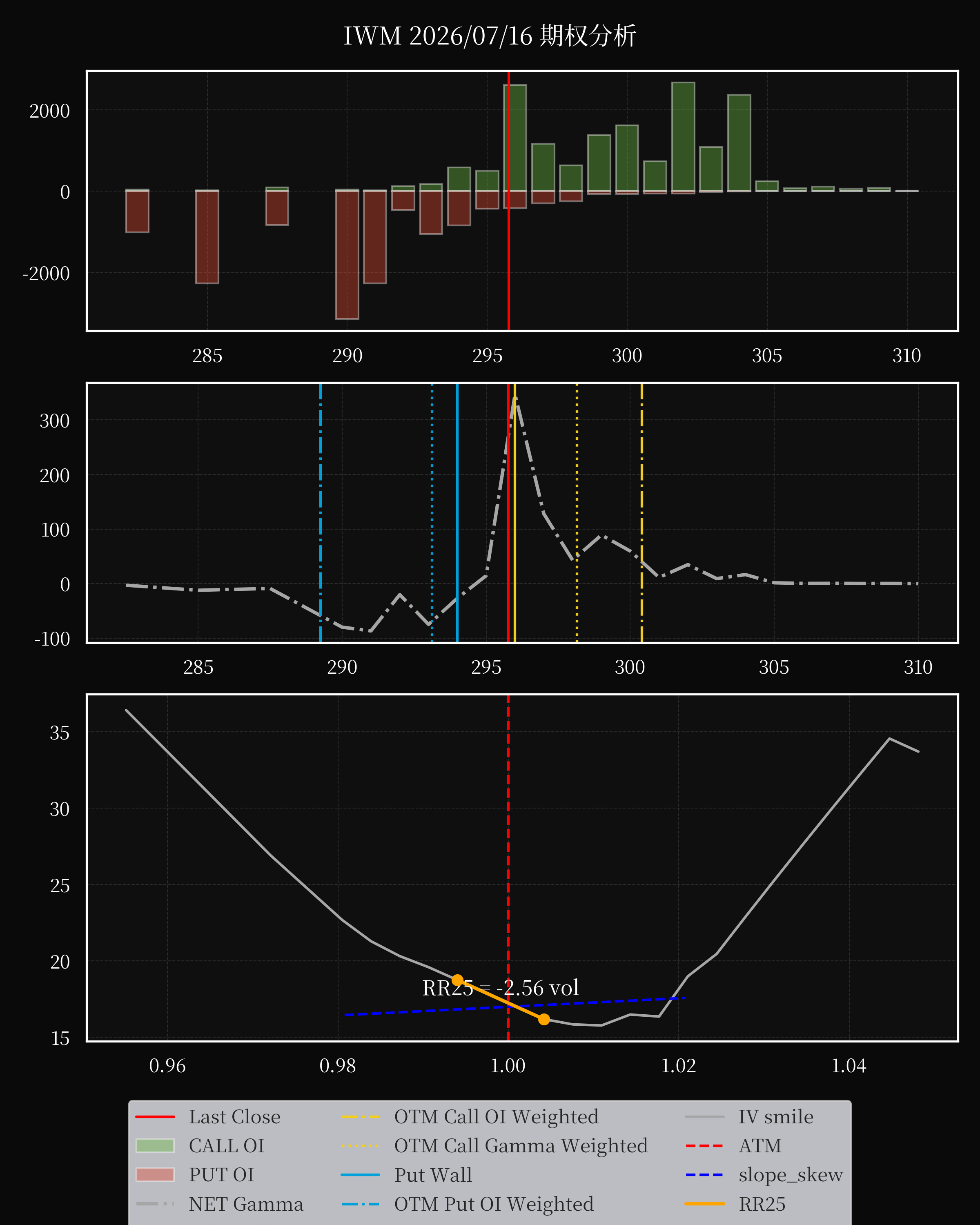Click the slope_skew legend label

click(x=791, y=1174)
